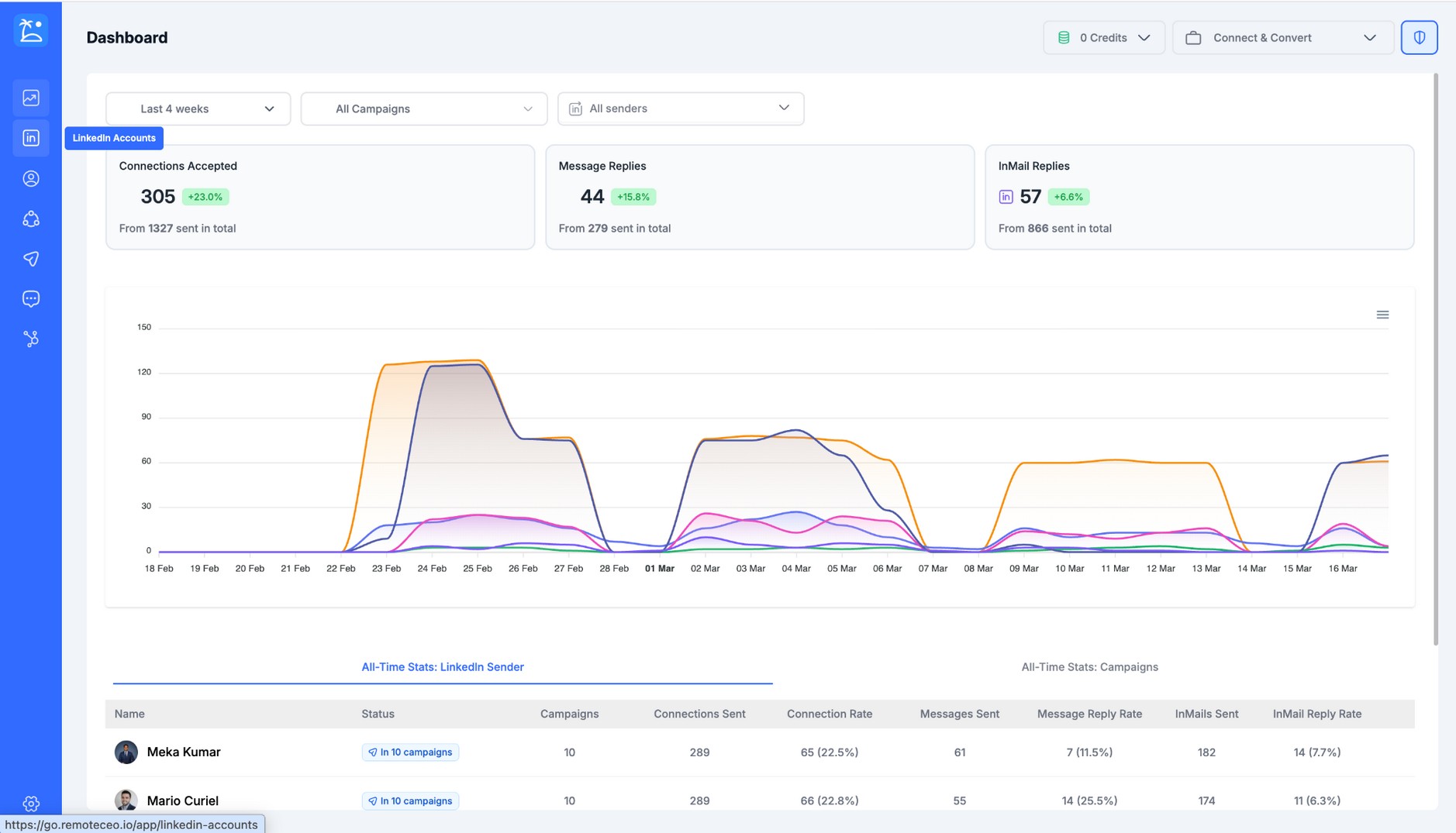
Task: Click the briefcase icon beside Connect & Convert
Action: 1193,37
